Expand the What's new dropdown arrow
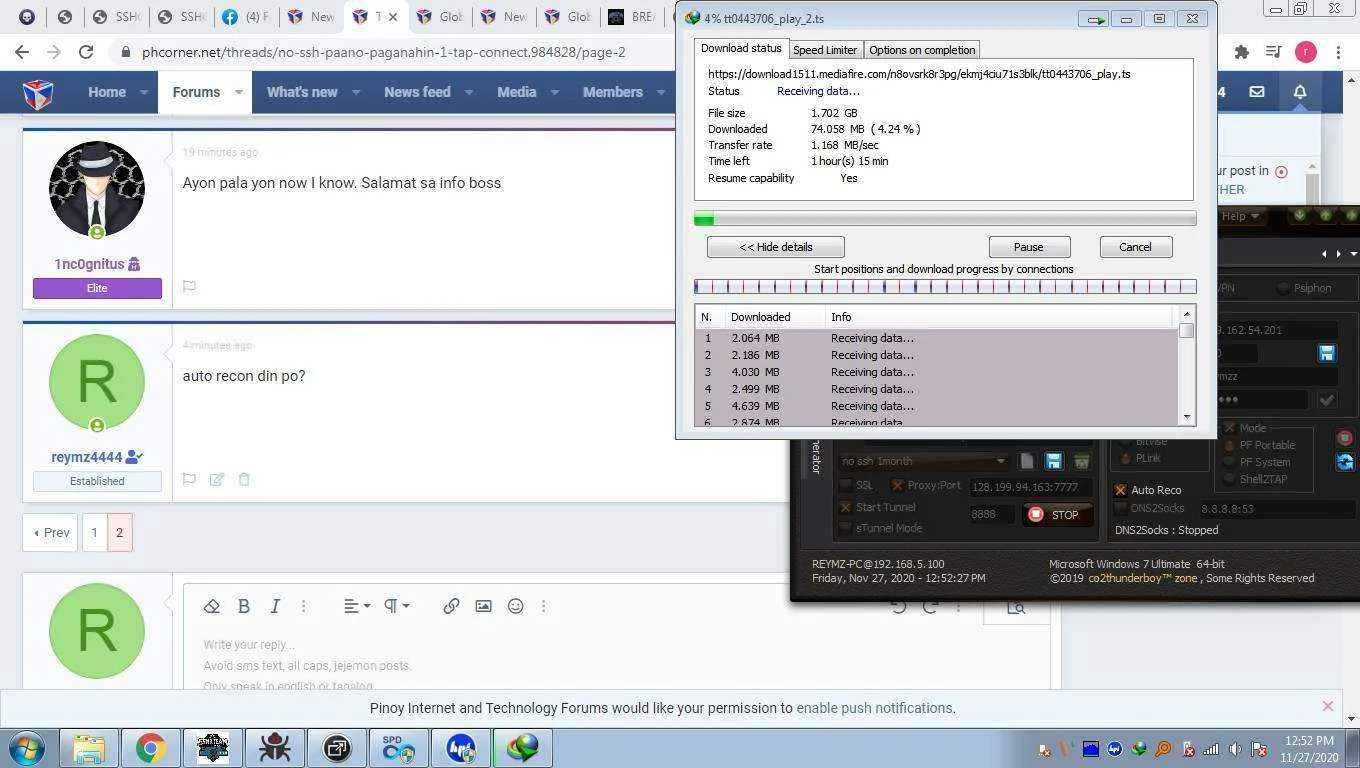The image size is (1360, 768). point(355,92)
